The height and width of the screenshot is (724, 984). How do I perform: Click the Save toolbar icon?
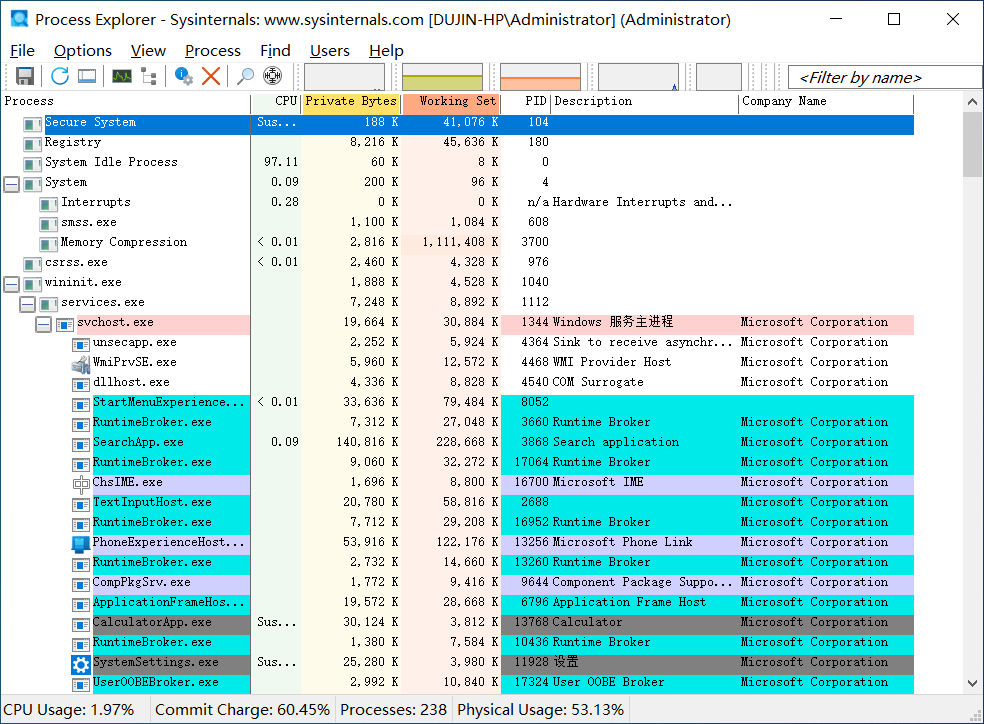pos(25,76)
